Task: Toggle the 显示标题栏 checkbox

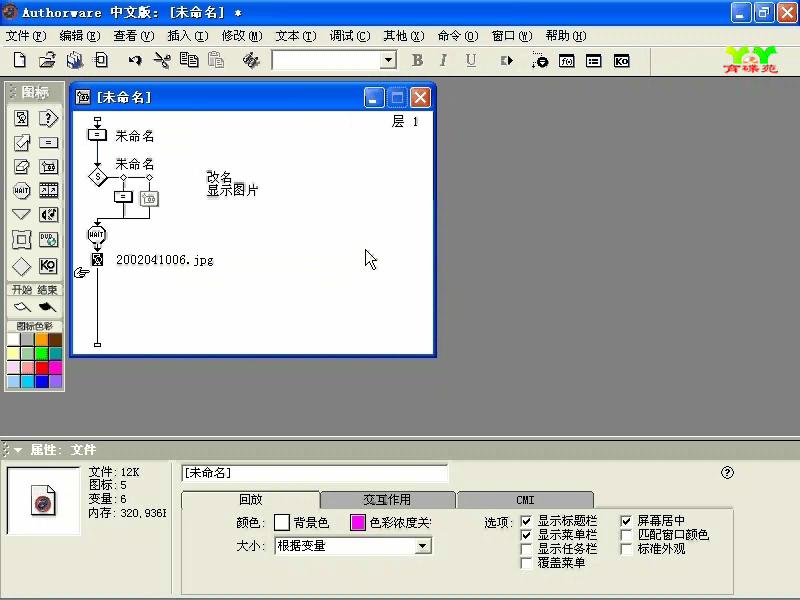Action: tap(526, 521)
